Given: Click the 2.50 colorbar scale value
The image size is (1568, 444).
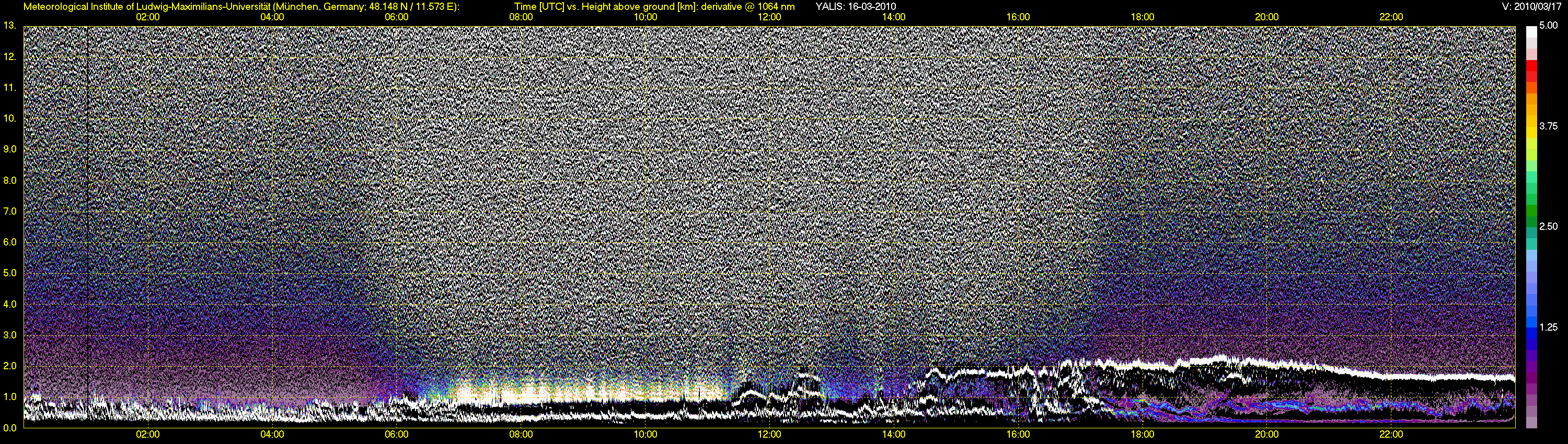Looking at the screenshot, I should 1548,227.
